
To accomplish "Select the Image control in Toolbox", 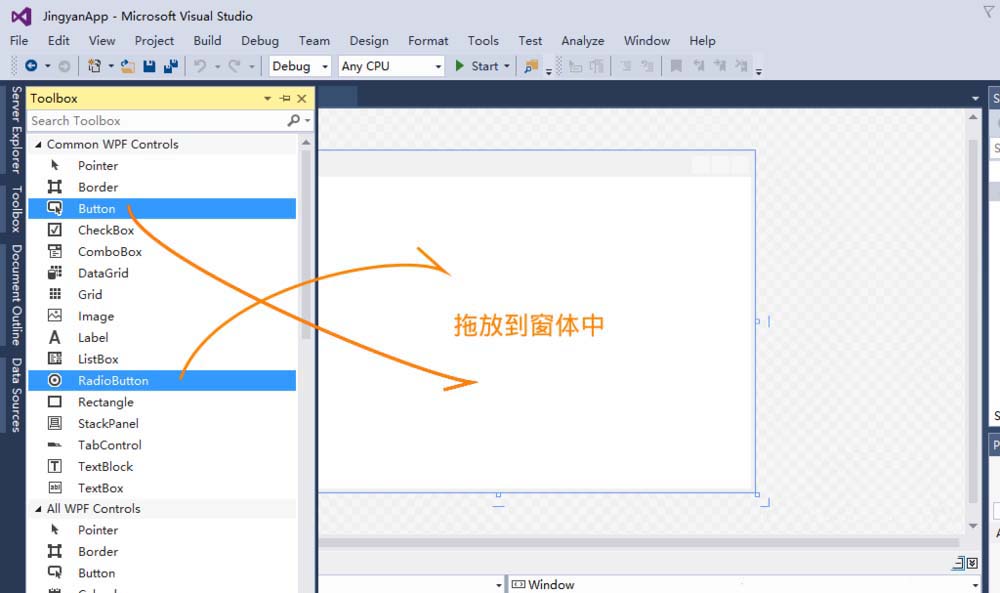I will coord(162,316).
